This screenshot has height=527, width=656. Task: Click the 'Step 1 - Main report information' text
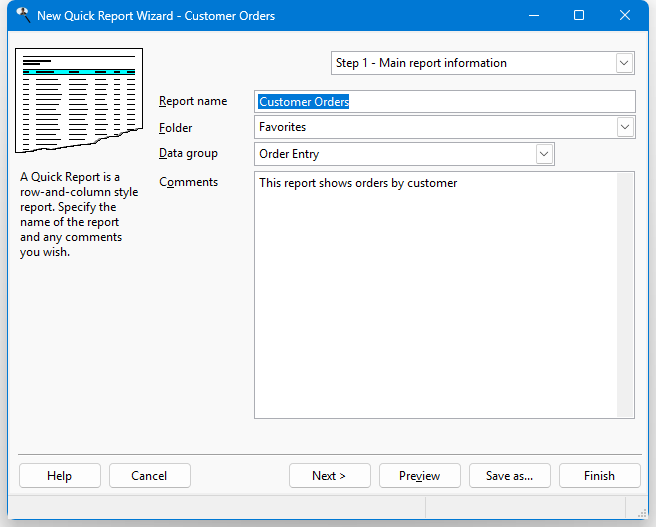click(x=421, y=63)
